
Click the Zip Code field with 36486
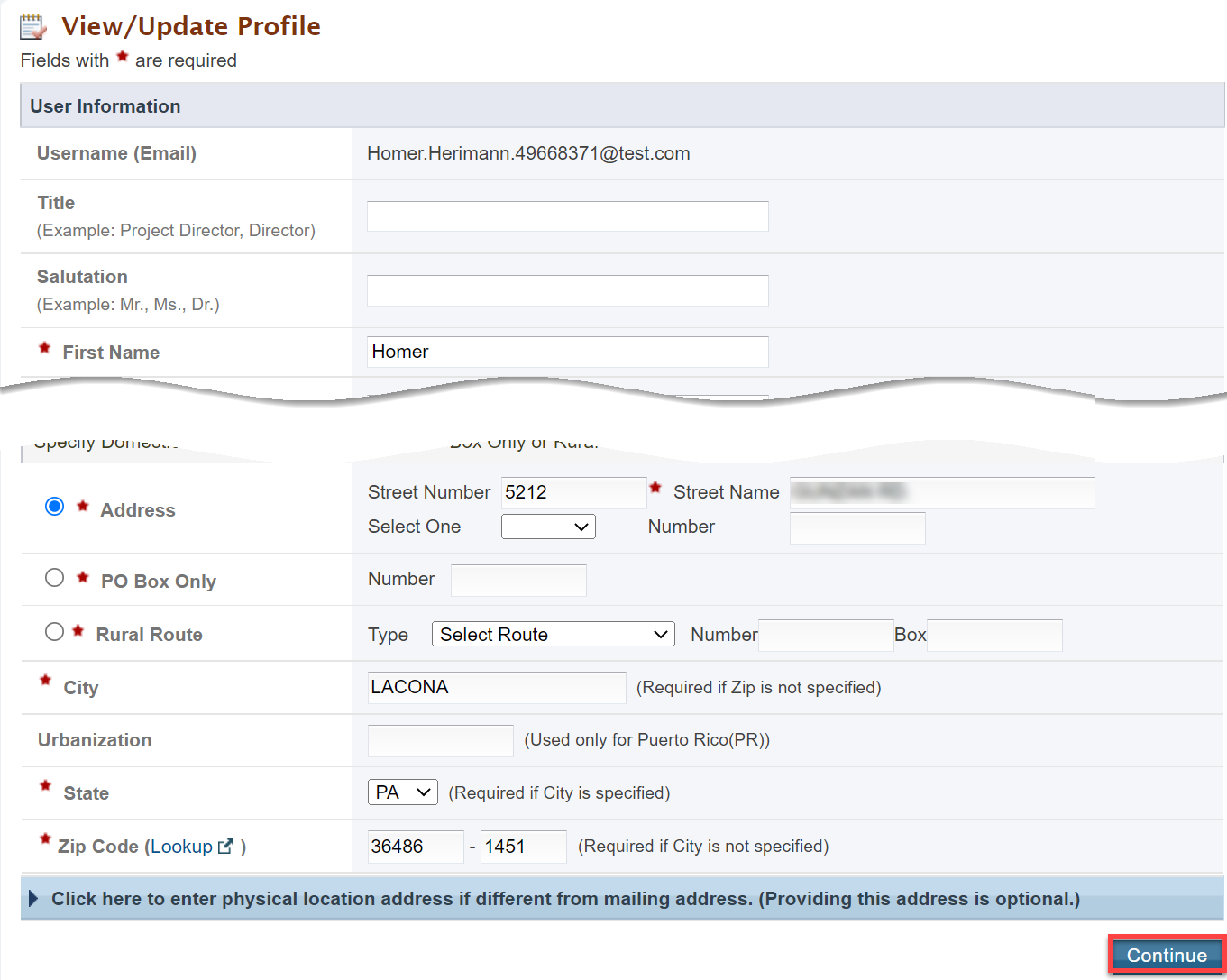(416, 847)
